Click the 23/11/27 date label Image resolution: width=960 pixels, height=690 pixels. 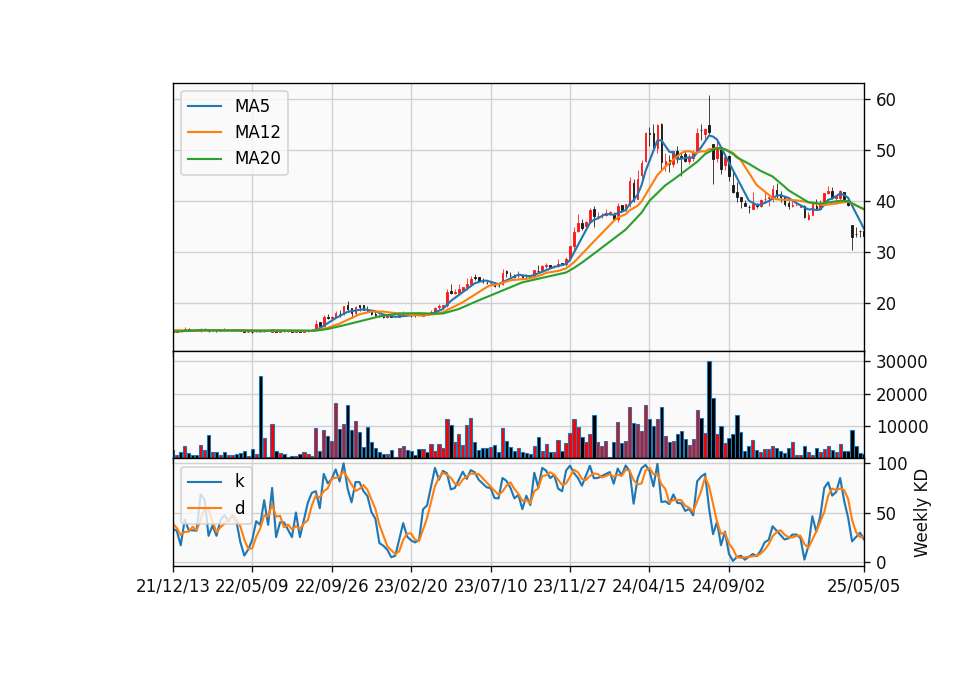coord(570,586)
